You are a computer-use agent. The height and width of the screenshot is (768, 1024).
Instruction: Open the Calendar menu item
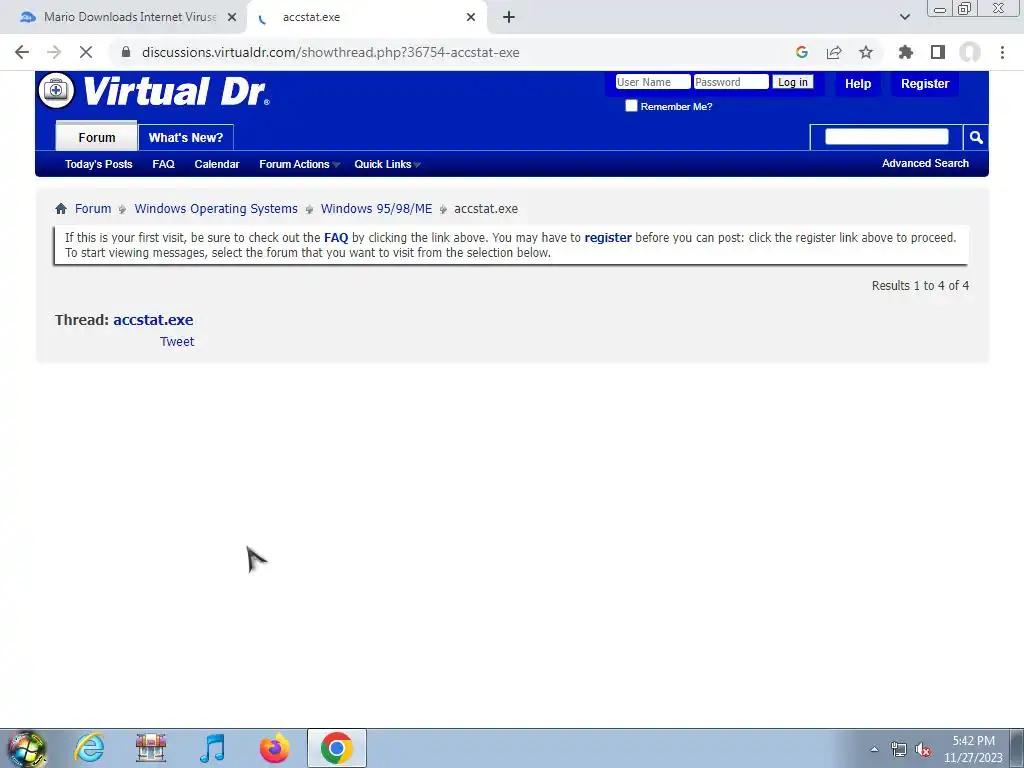217,164
